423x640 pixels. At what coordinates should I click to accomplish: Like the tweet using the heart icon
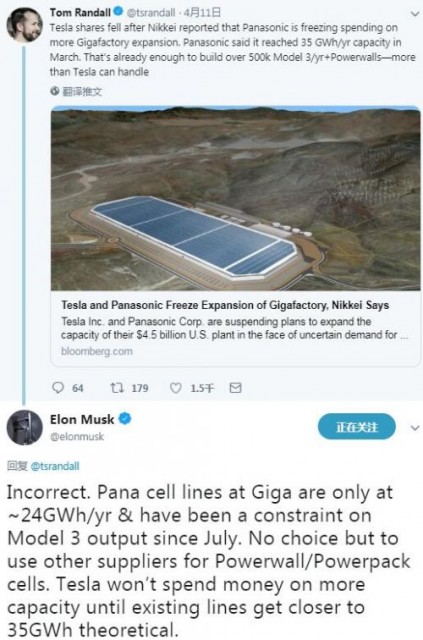click(x=175, y=387)
